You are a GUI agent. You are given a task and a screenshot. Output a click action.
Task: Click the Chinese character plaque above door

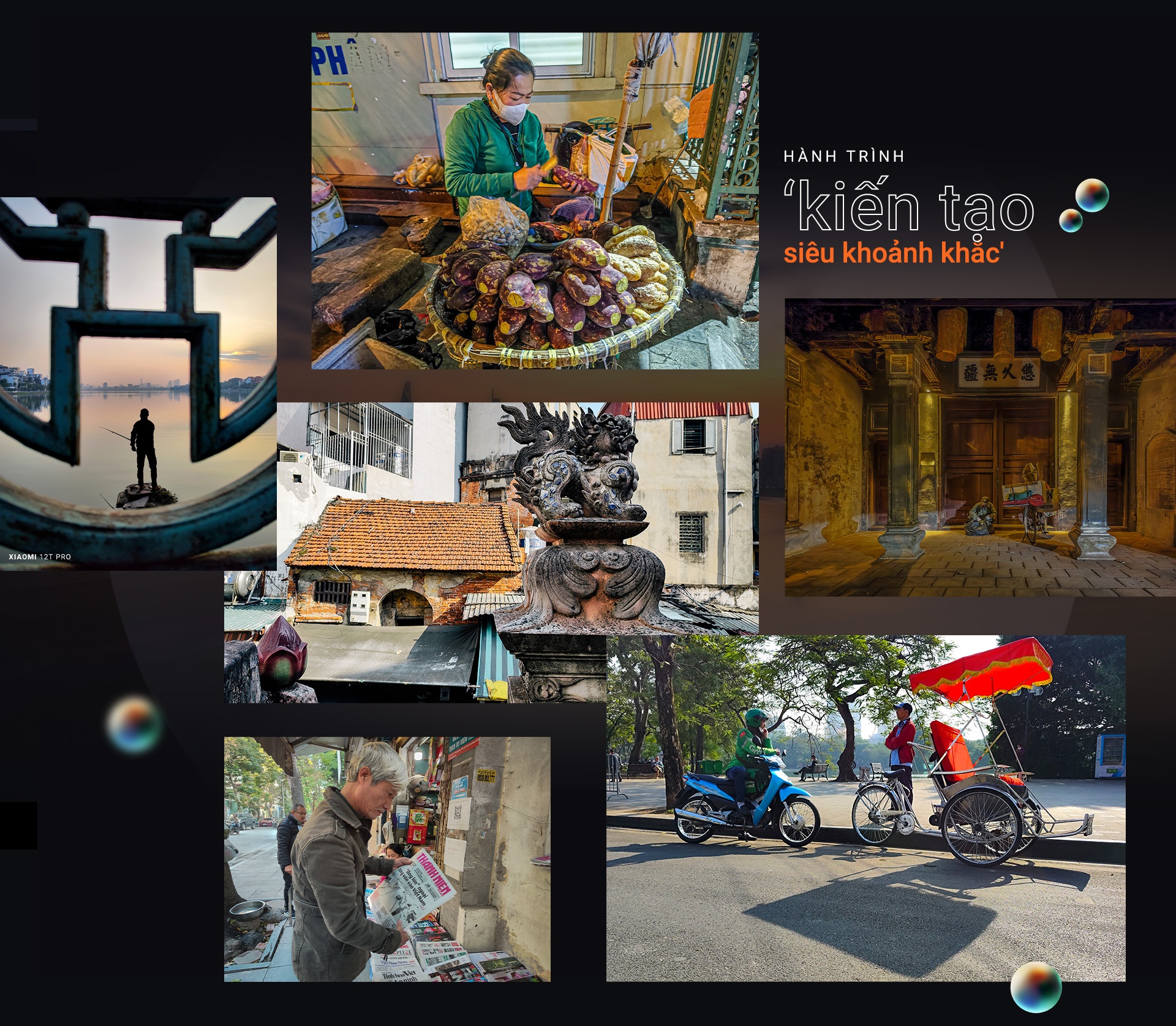pyautogui.click(x=1000, y=373)
